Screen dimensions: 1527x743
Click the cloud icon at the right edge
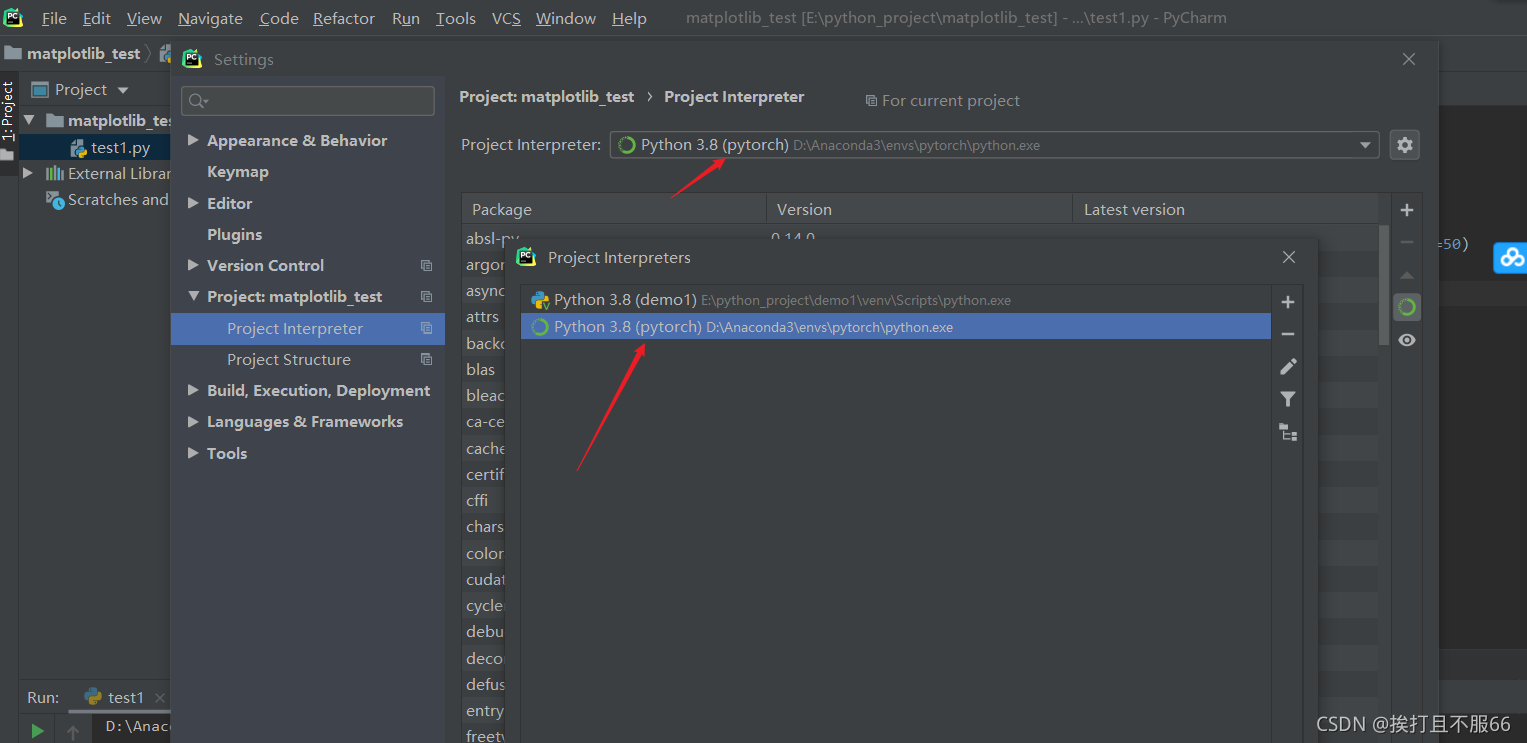(1510, 257)
